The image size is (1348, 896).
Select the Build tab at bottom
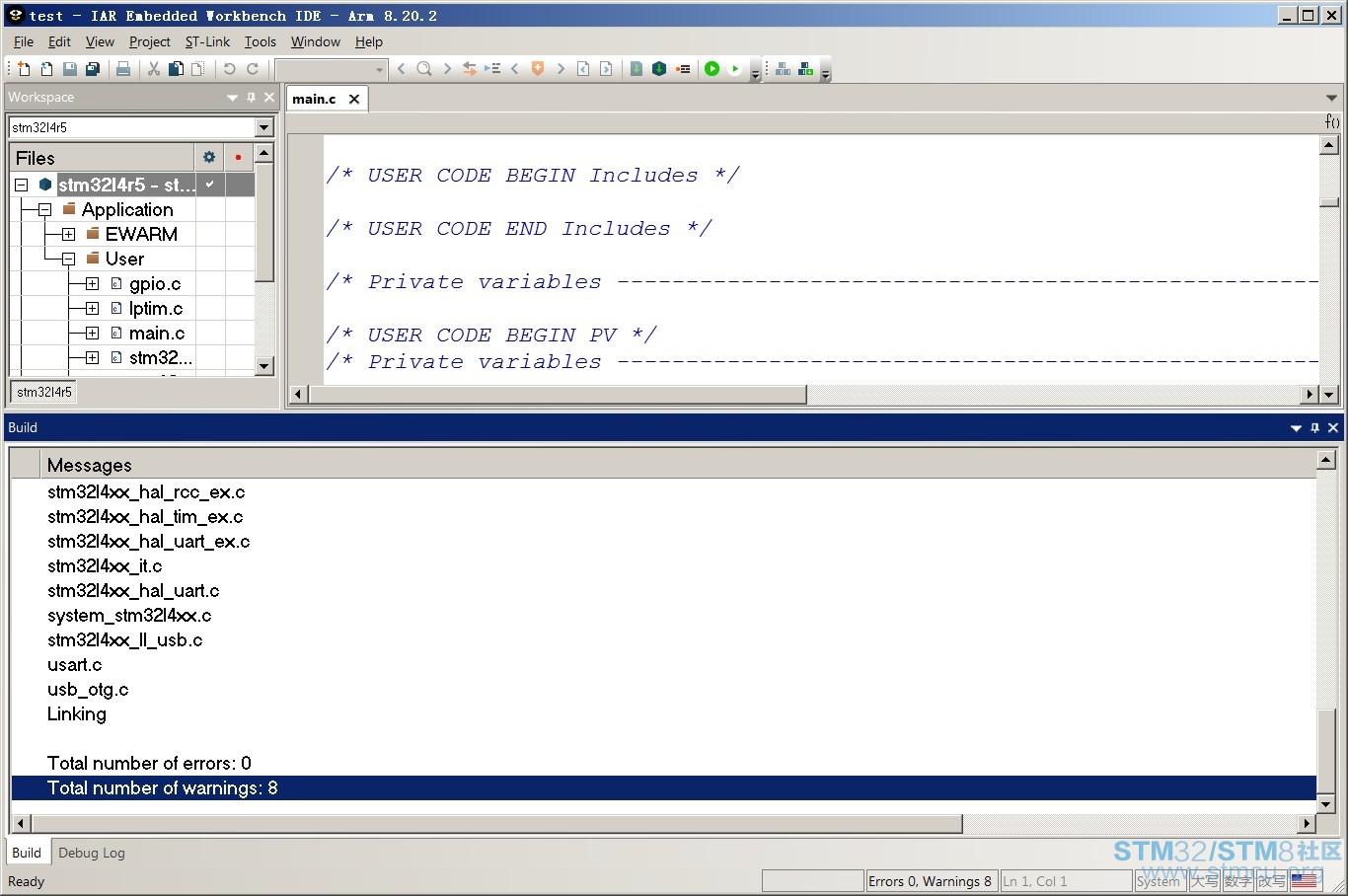pos(27,853)
